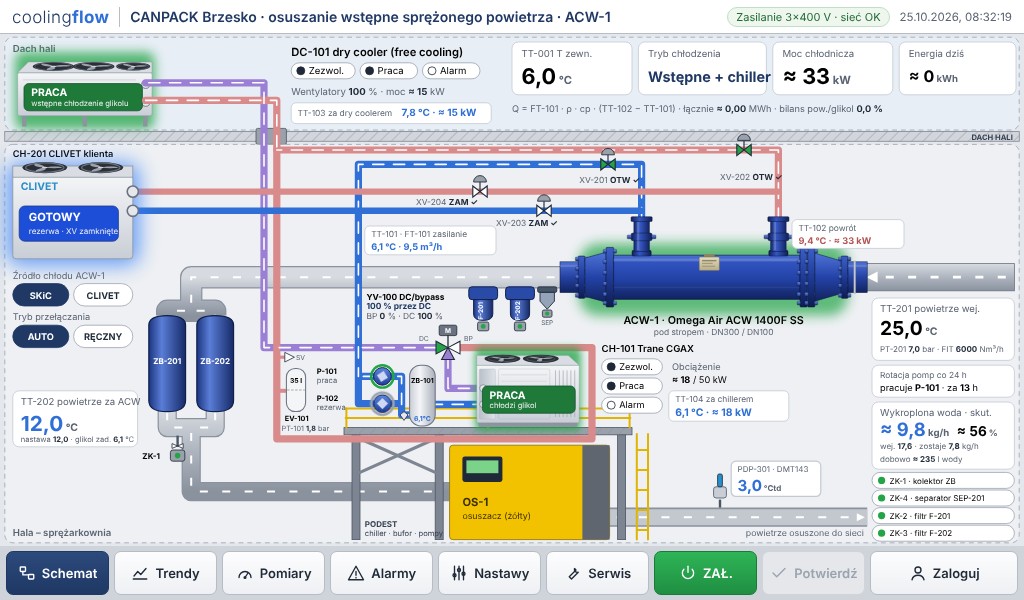Click the ZB-101 buffer tank
Image resolution: width=1024 pixels, height=600 pixels.
tap(422, 395)
